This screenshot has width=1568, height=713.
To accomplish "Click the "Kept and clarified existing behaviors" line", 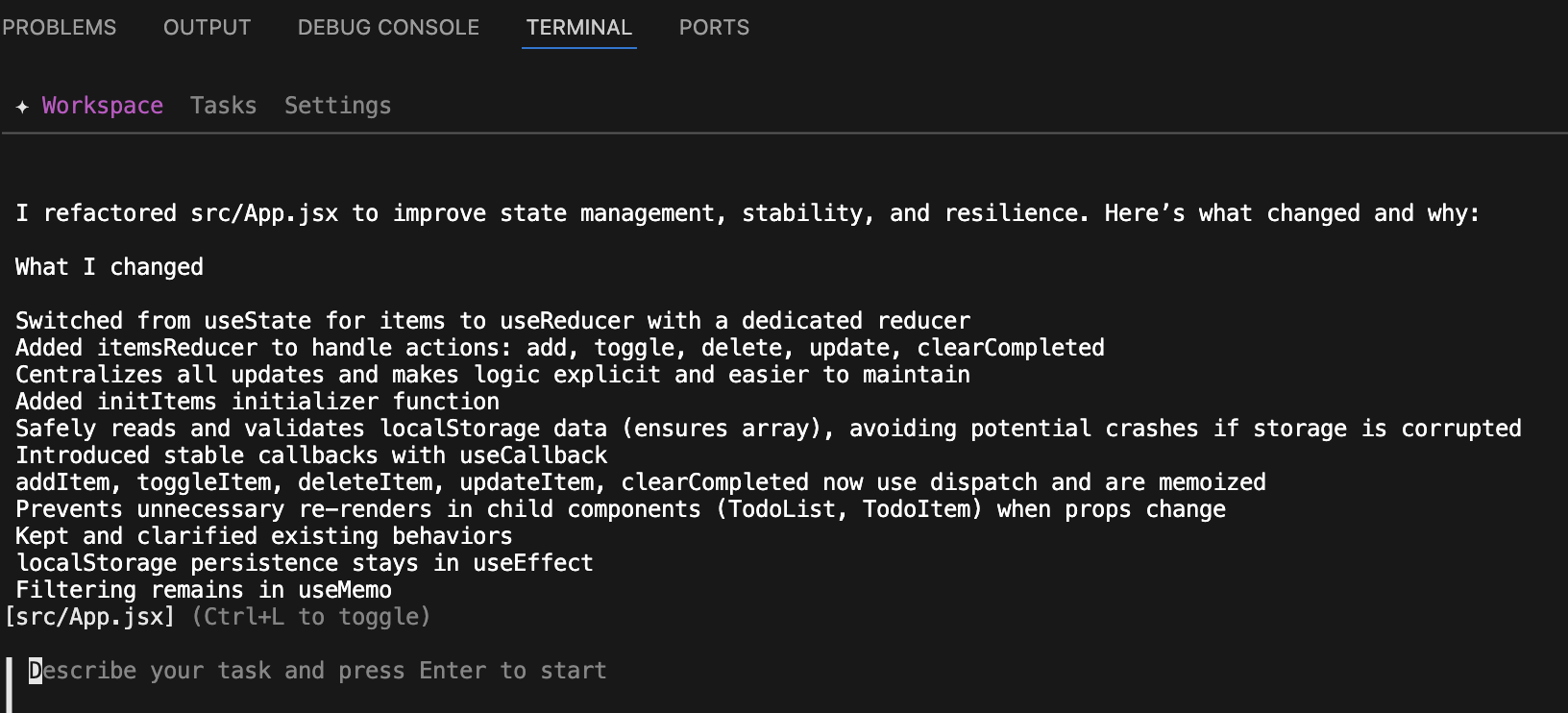I will click(x=263, y=536).
